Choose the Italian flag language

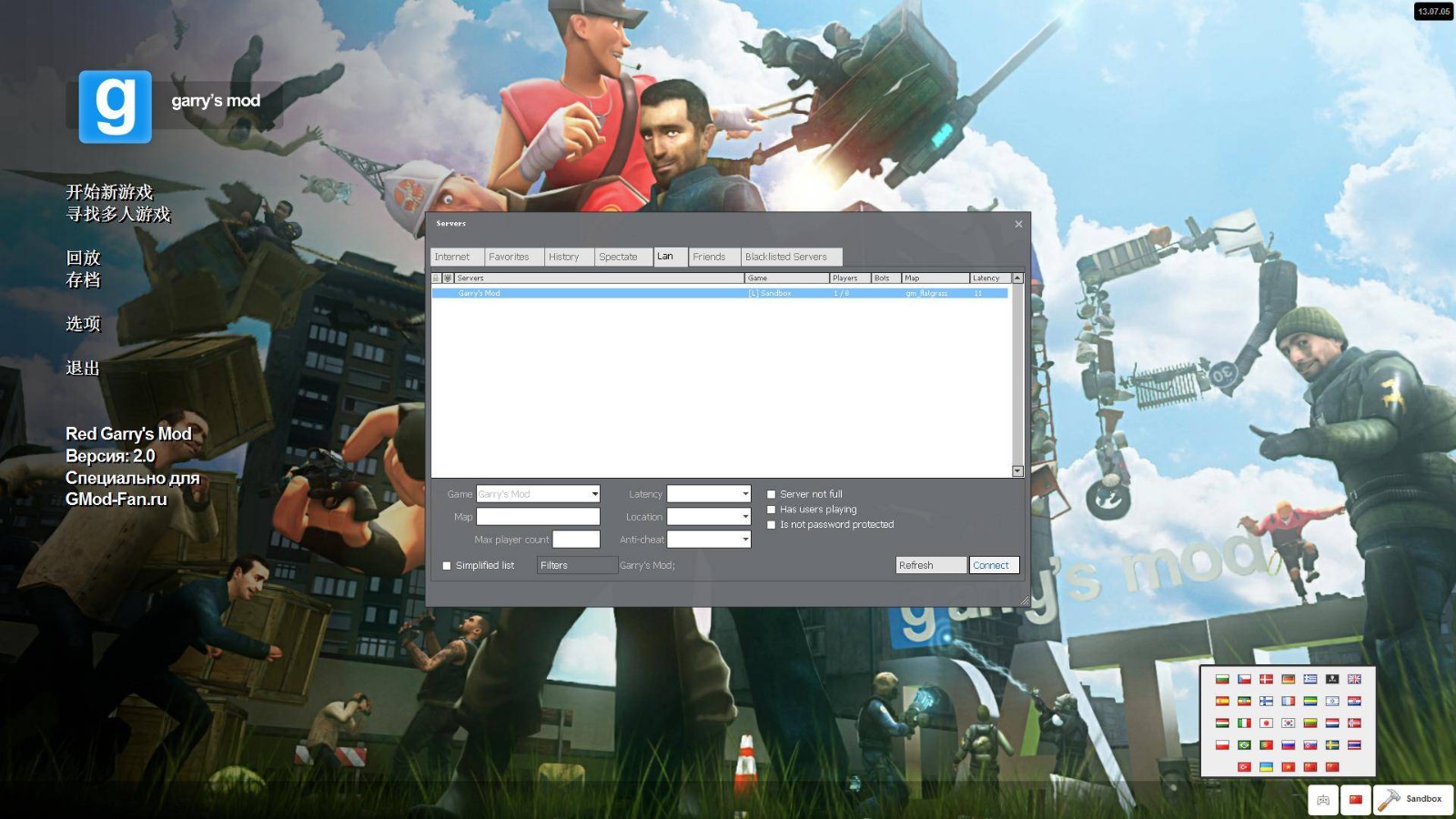pos(1244,723)
